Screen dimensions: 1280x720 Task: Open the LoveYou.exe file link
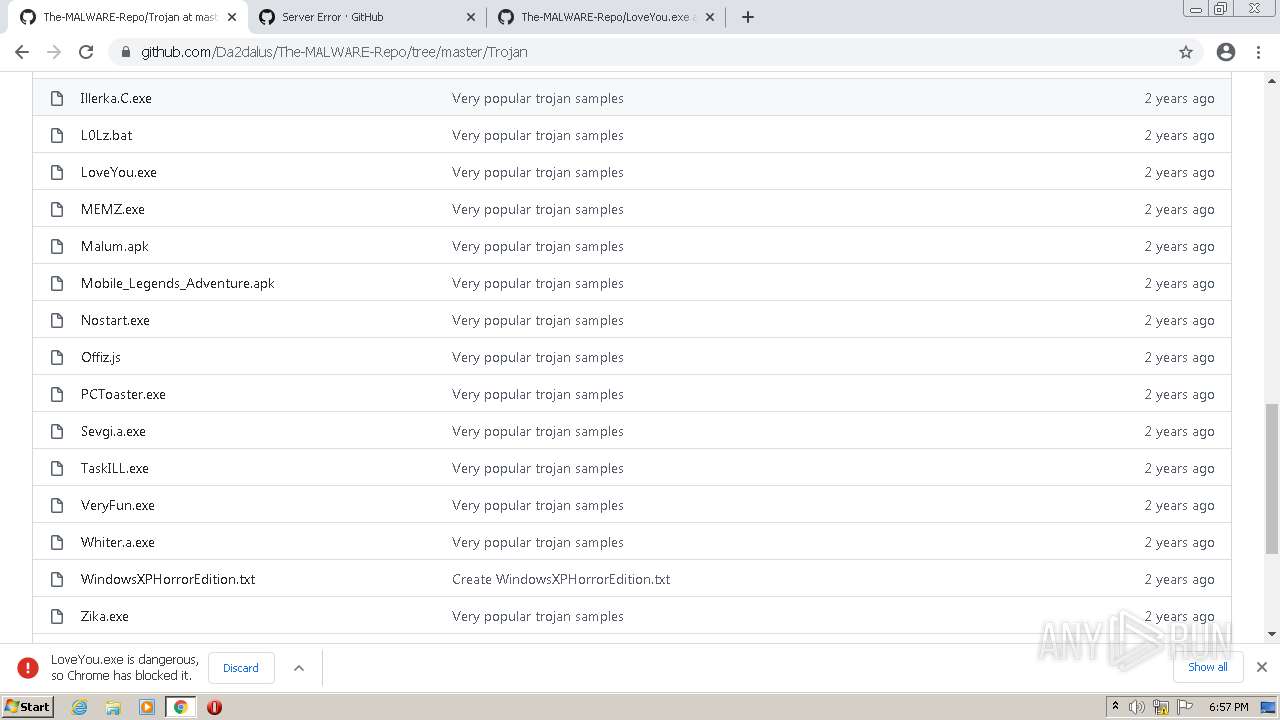119,172
